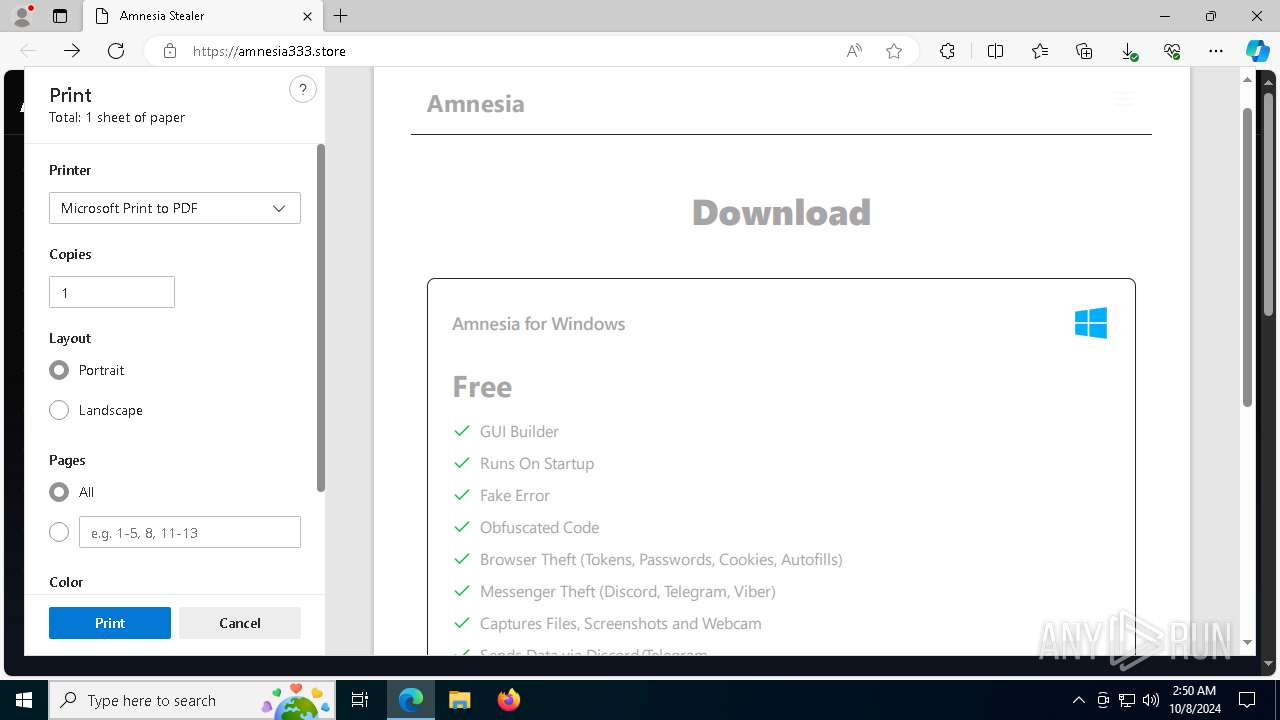Click the blue Print button

[x=110, y=623]
